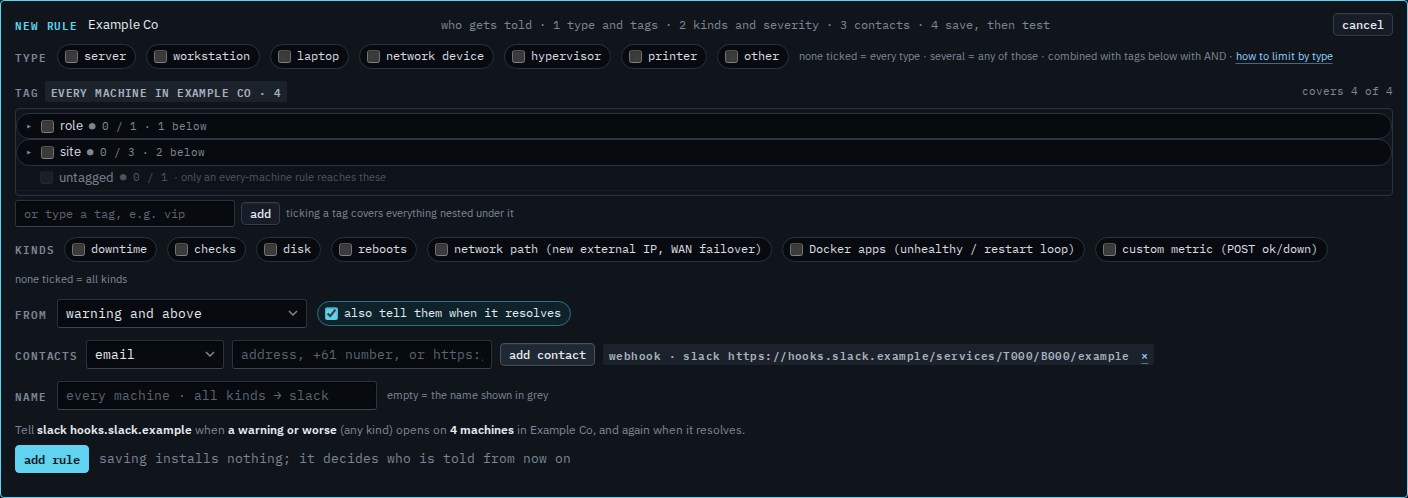Tick the network device type checkbox

click(x=373, y=57)
